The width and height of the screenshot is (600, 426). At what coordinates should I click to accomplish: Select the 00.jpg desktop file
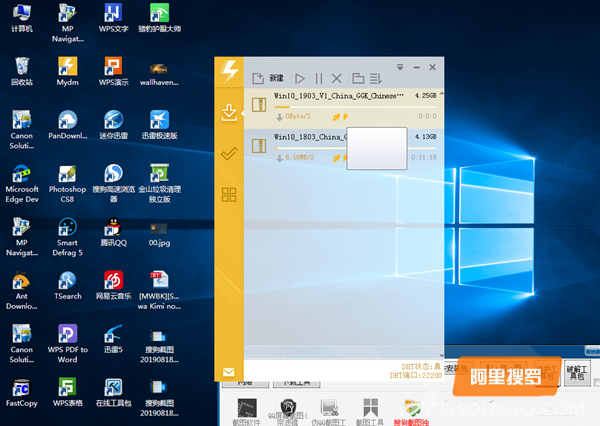click(x=160, y=234)
